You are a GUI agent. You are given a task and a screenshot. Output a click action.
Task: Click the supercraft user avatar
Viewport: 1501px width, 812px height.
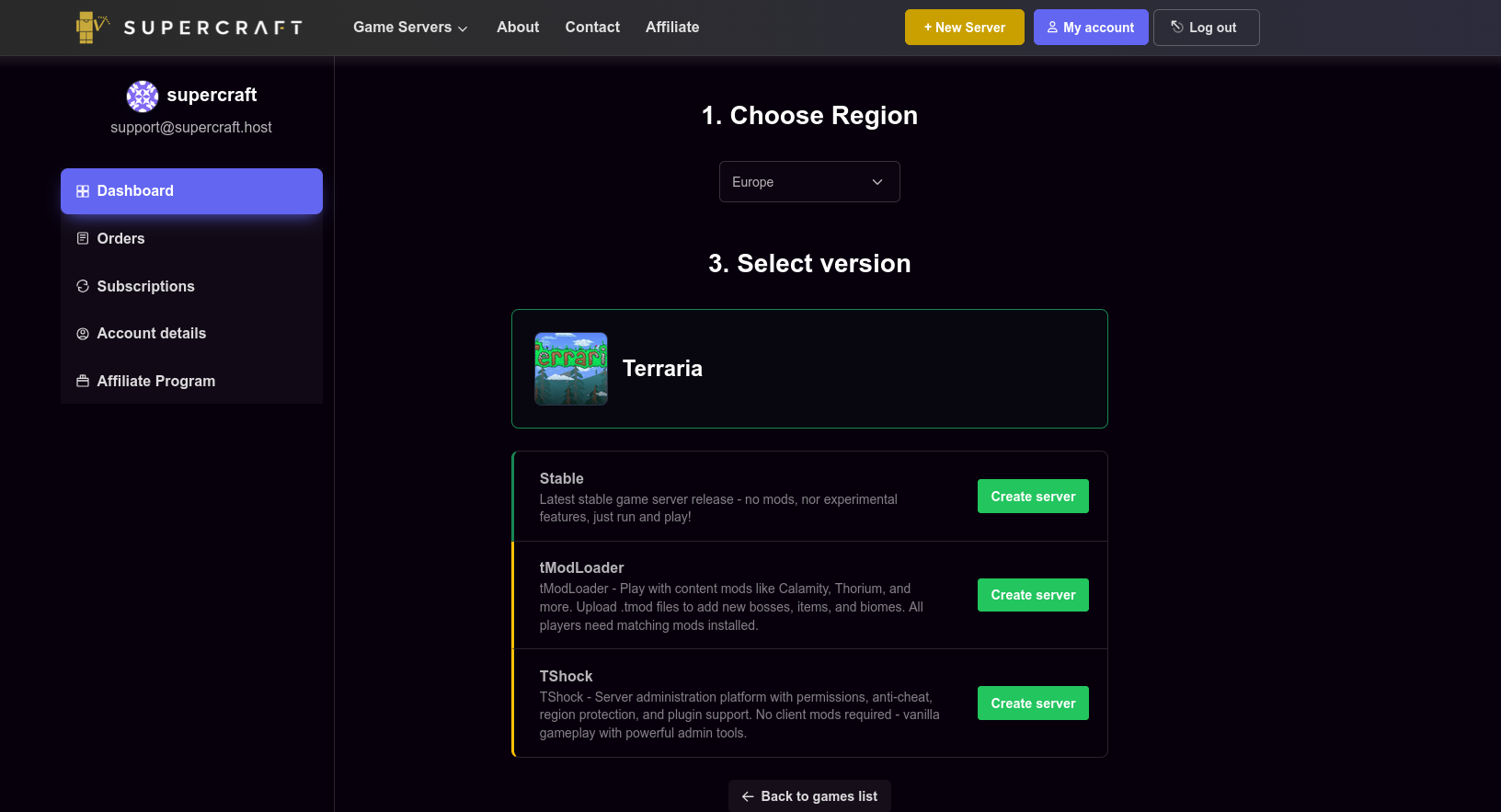(x=143, y=96)
